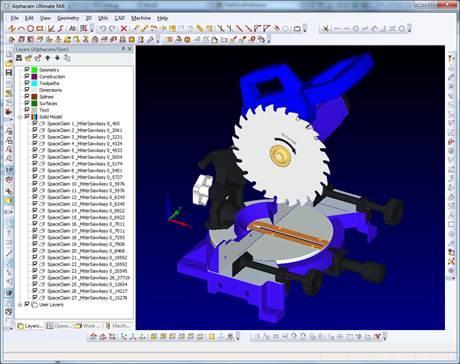Open the File menu

pyautogui.click(x=14, y=18)
